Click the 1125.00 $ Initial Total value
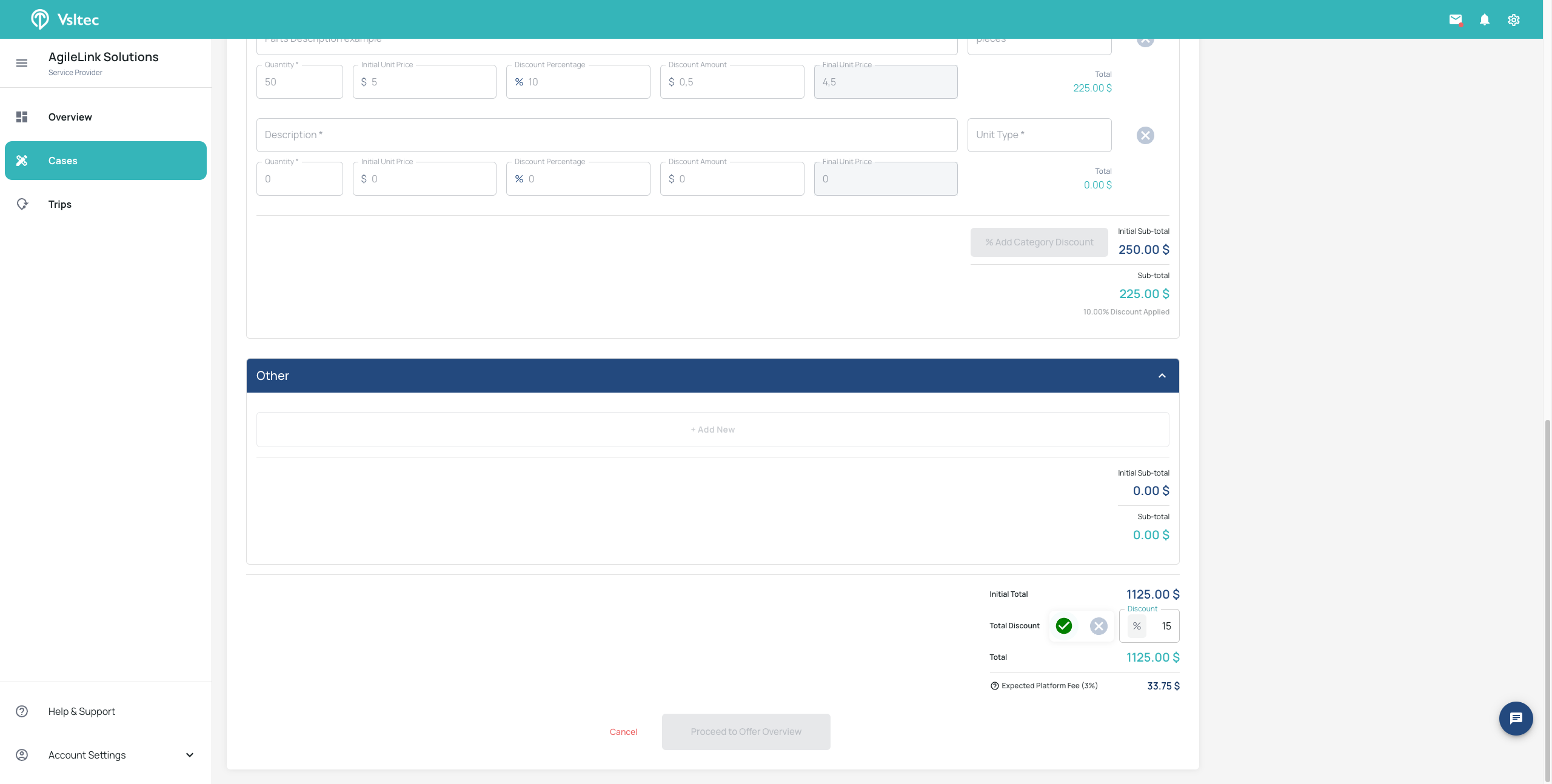 click(1152, 594)
